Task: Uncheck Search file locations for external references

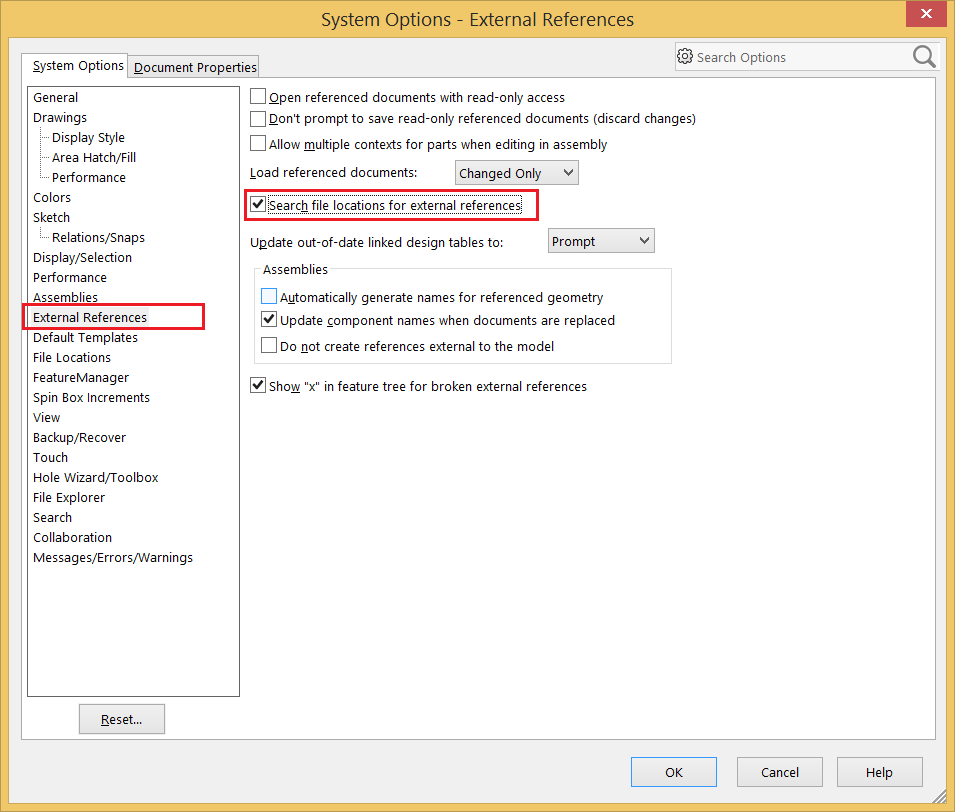Action: pyautogui.click(x=259, y=205)
